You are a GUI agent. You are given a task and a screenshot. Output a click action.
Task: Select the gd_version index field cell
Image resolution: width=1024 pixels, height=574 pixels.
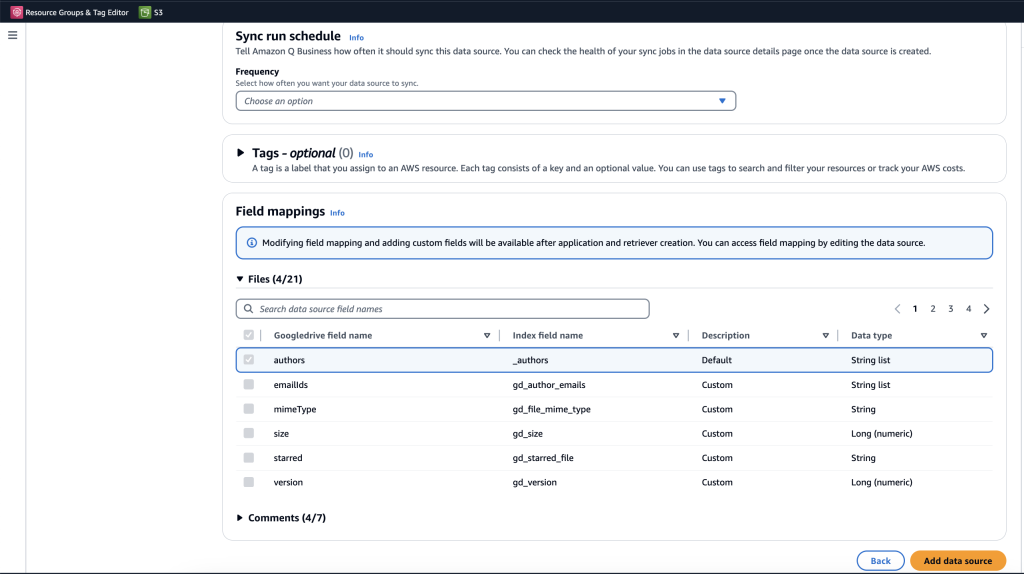[x=534, y=483]
